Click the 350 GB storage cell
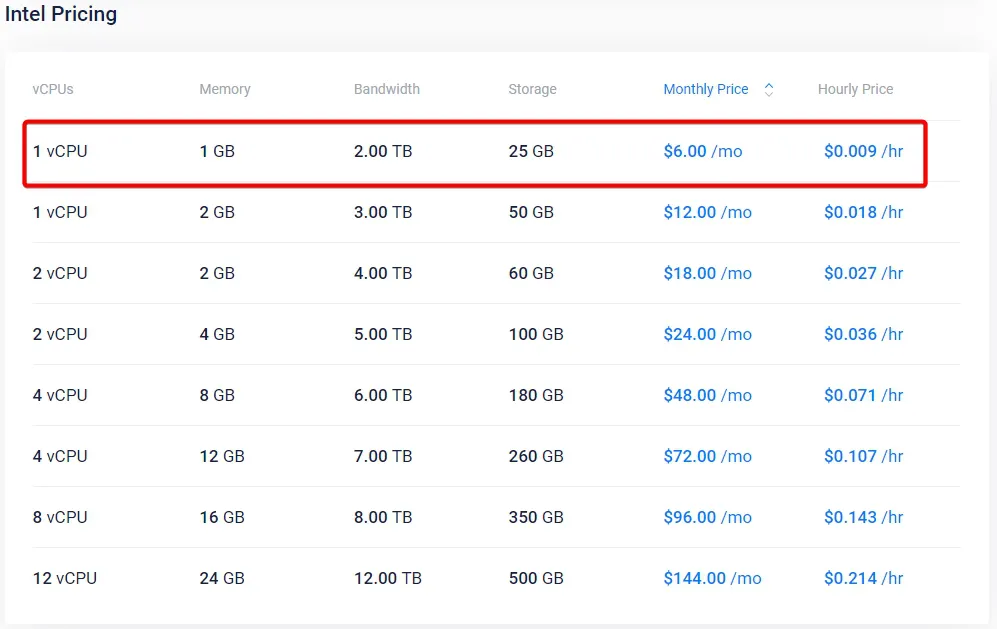 536,518
